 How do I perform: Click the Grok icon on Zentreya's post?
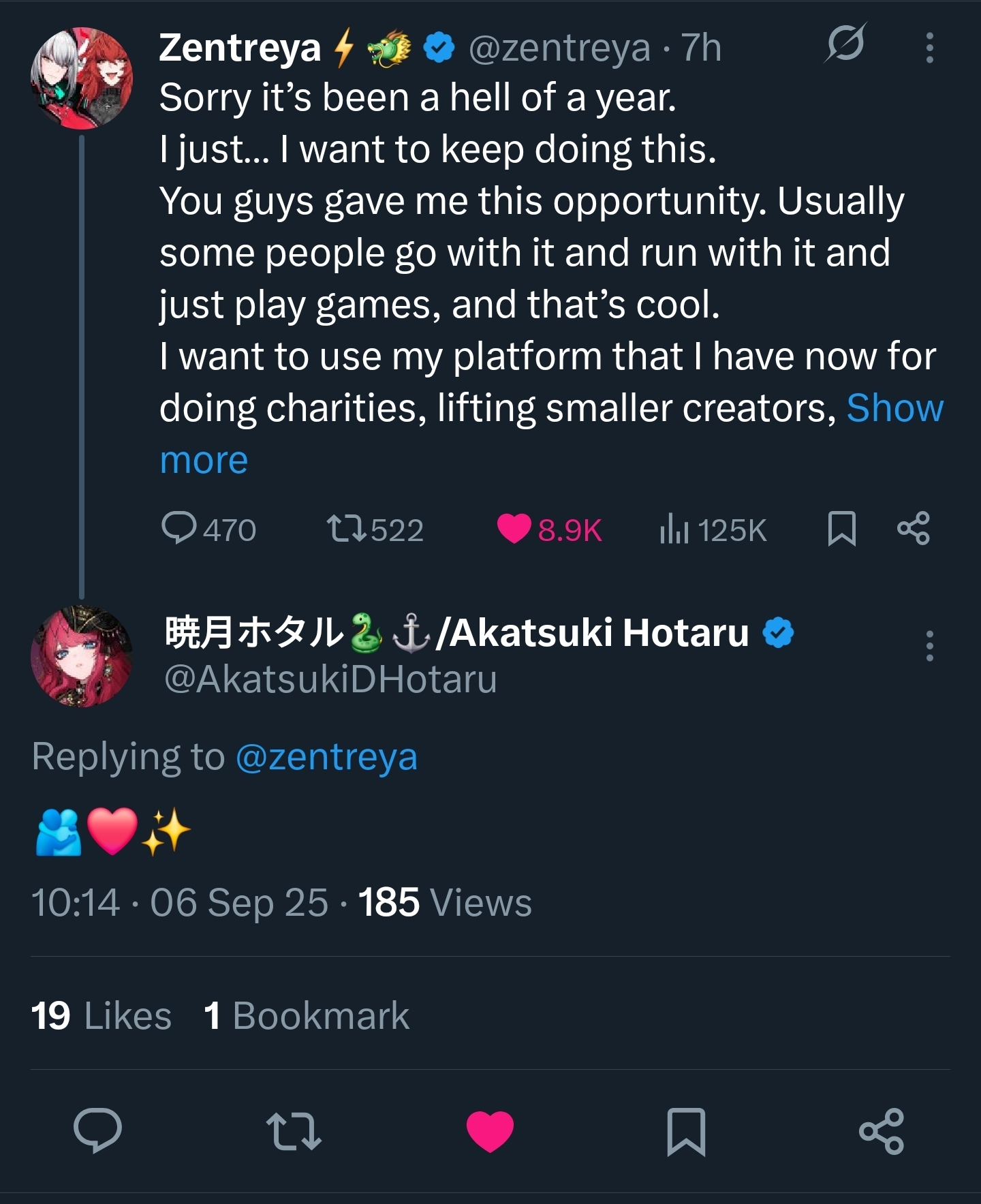845,44
